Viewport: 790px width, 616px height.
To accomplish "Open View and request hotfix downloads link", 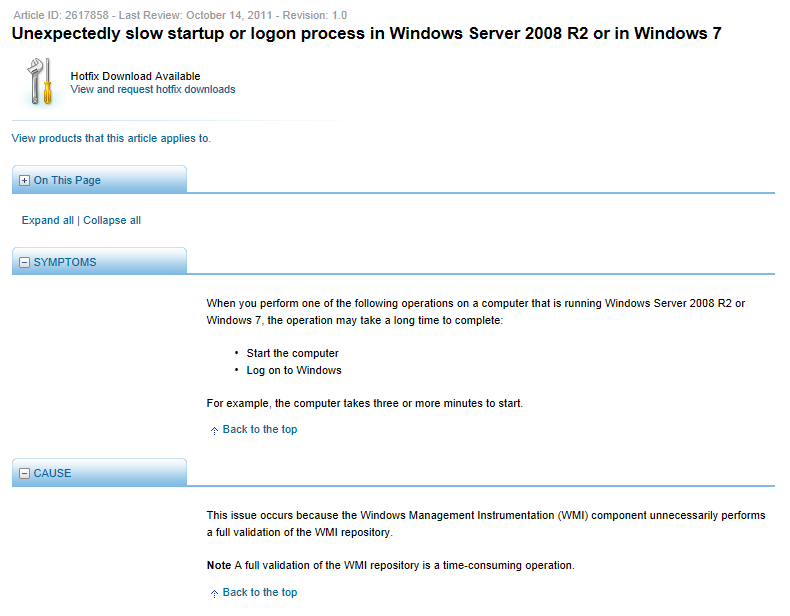I will tap(153, 90).
